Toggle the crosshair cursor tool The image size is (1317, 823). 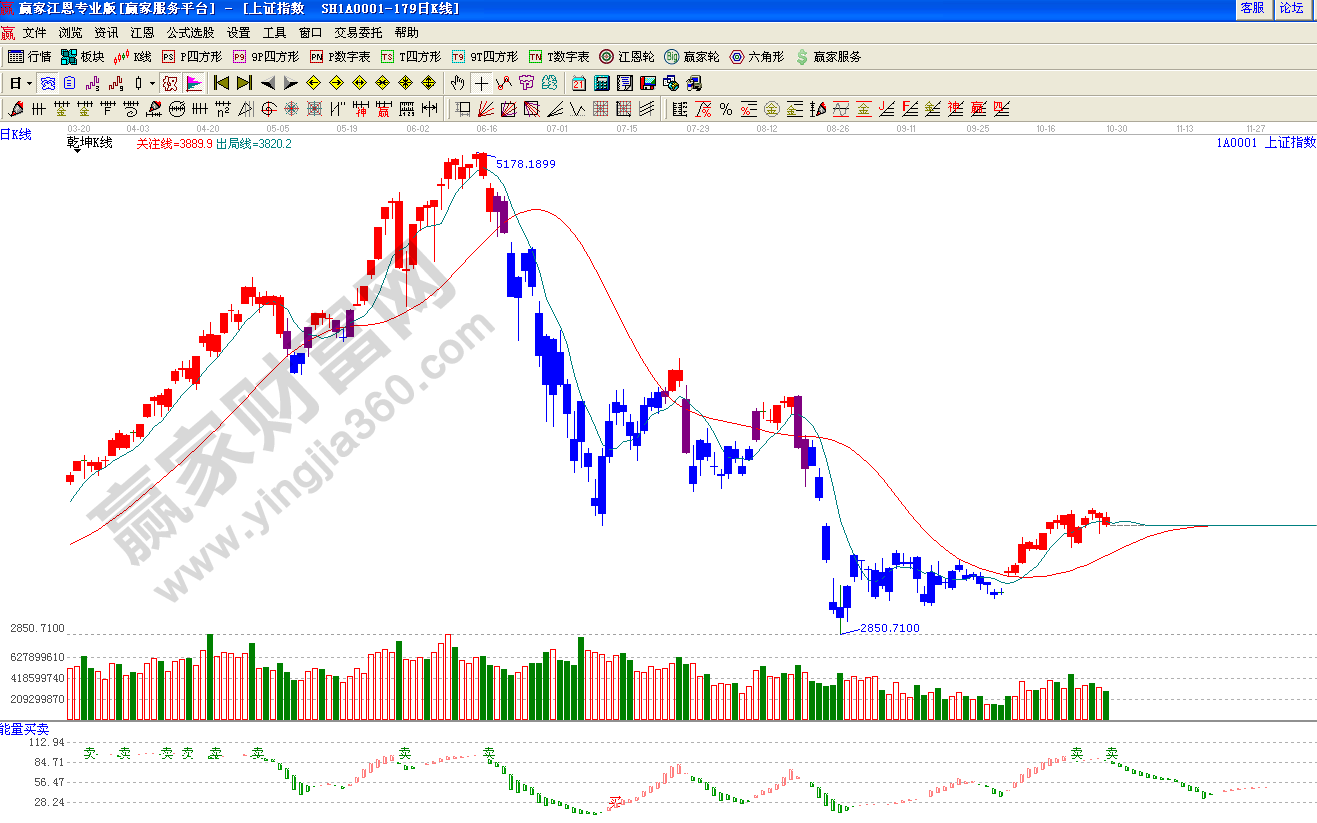tap(481, 83)
